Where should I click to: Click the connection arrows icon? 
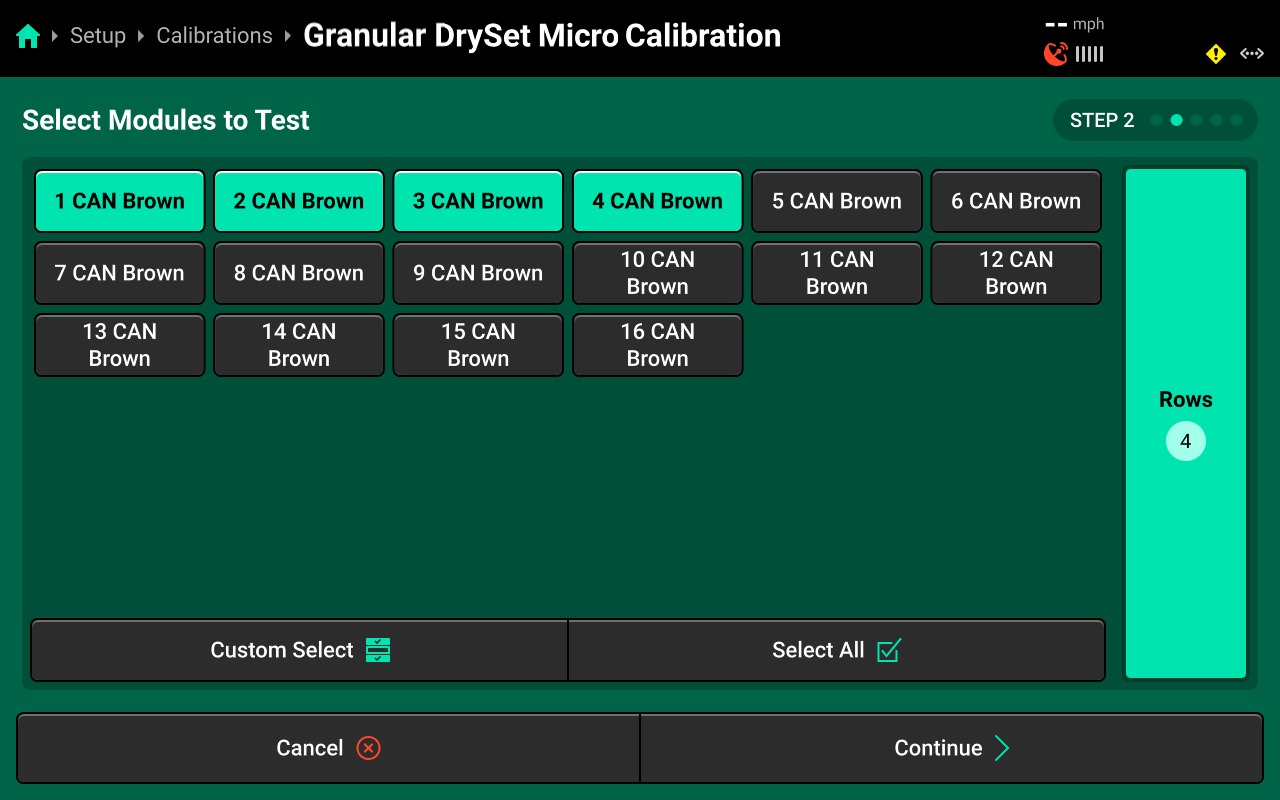(1252, 54)
